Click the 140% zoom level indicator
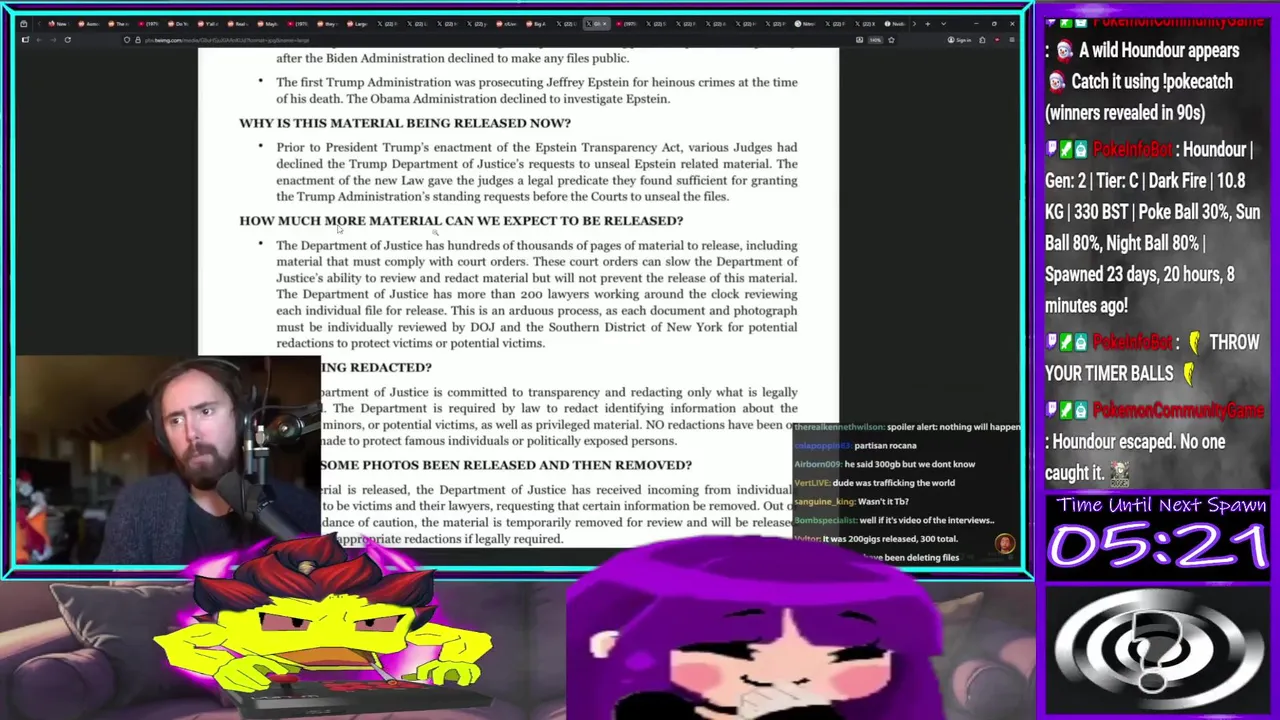This screenshot has width=1280, height=720. [875, 40]
